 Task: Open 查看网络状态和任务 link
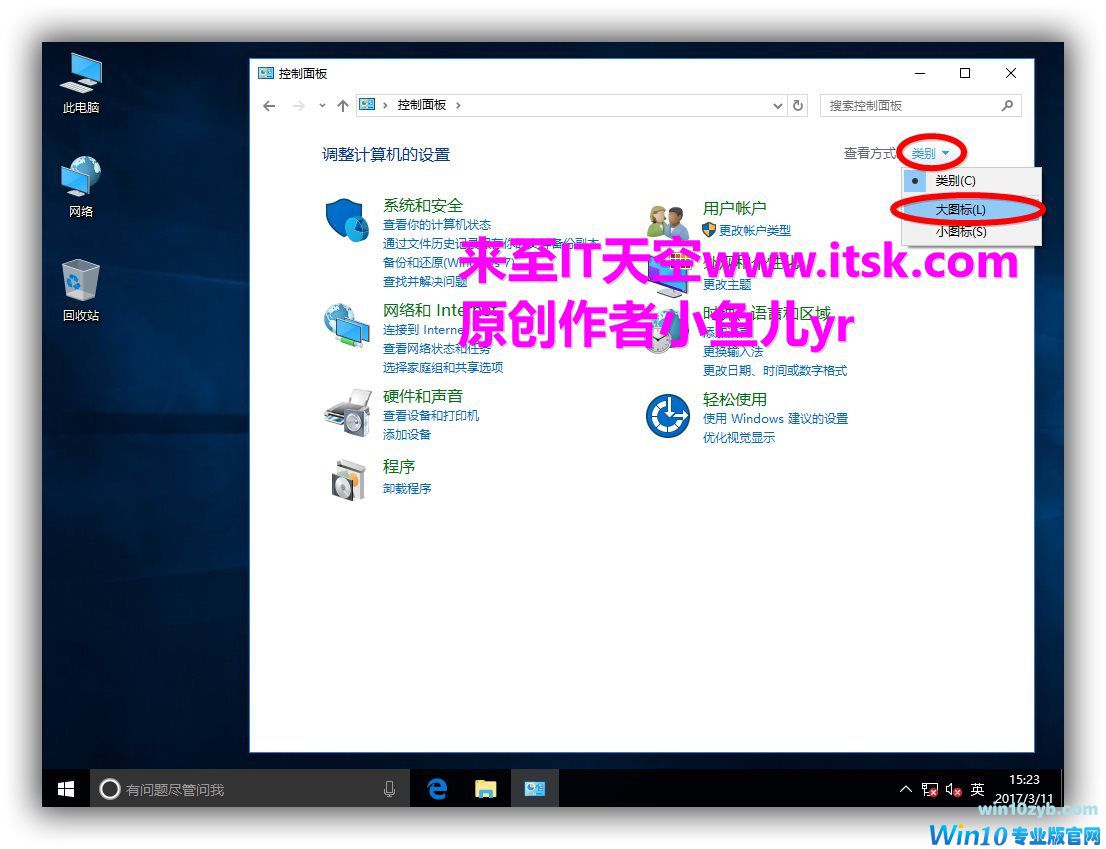437,348
